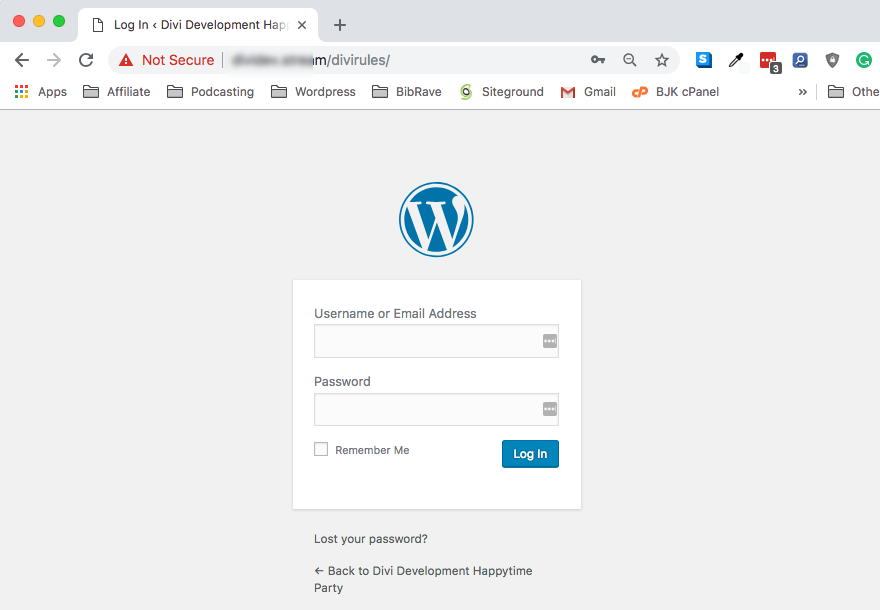Image resolution: width=880 pixels, height=610 pixels.
Task: Click inside the Password input field
Action: click(436, 409)
